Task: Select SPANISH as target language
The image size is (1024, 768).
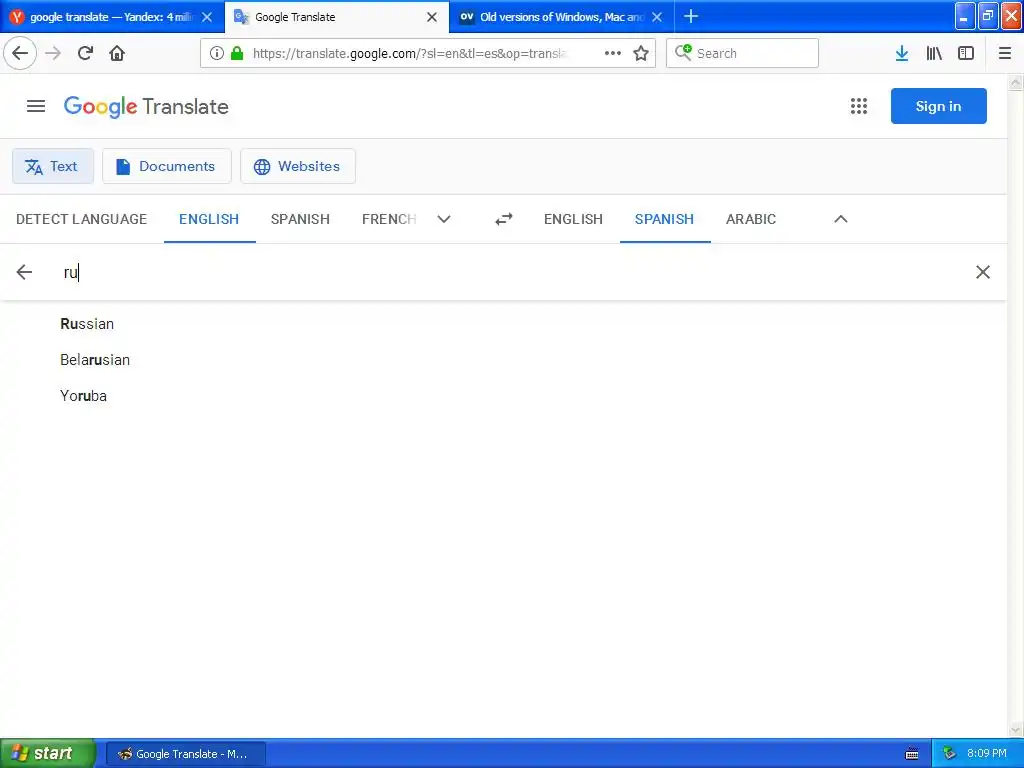Action: (x=665, y=219)
